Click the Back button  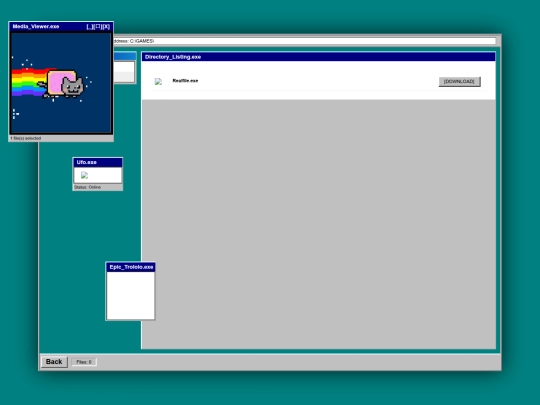pyautogui.click(x=54, y=362)
